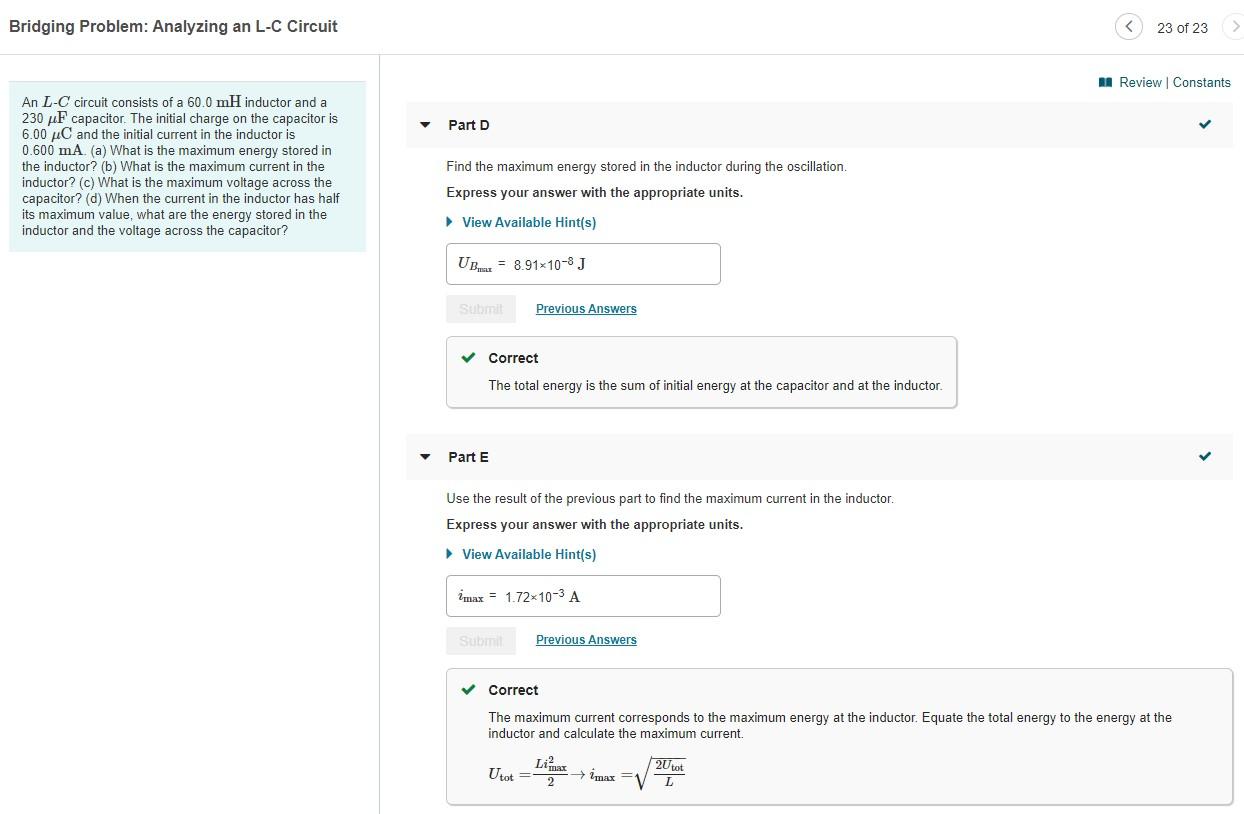Image resolution: width=1244 pixels, height=814 pixels.
Task: Click the next navigation arrow after 23 of 23
Action: (1236, 27)
